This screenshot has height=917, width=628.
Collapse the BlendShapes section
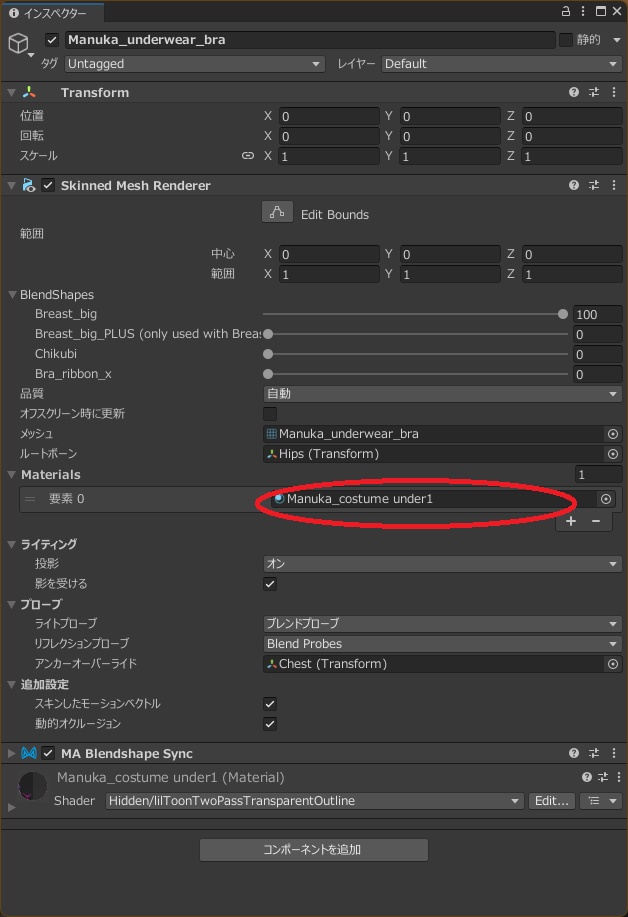pyautogui.click(x=12, y=295)
